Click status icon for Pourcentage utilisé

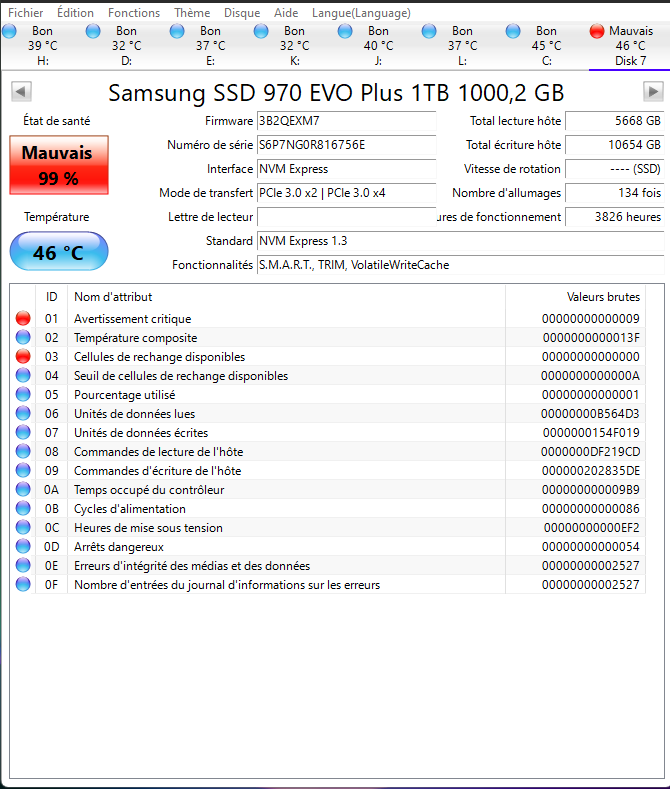point(23,394)
